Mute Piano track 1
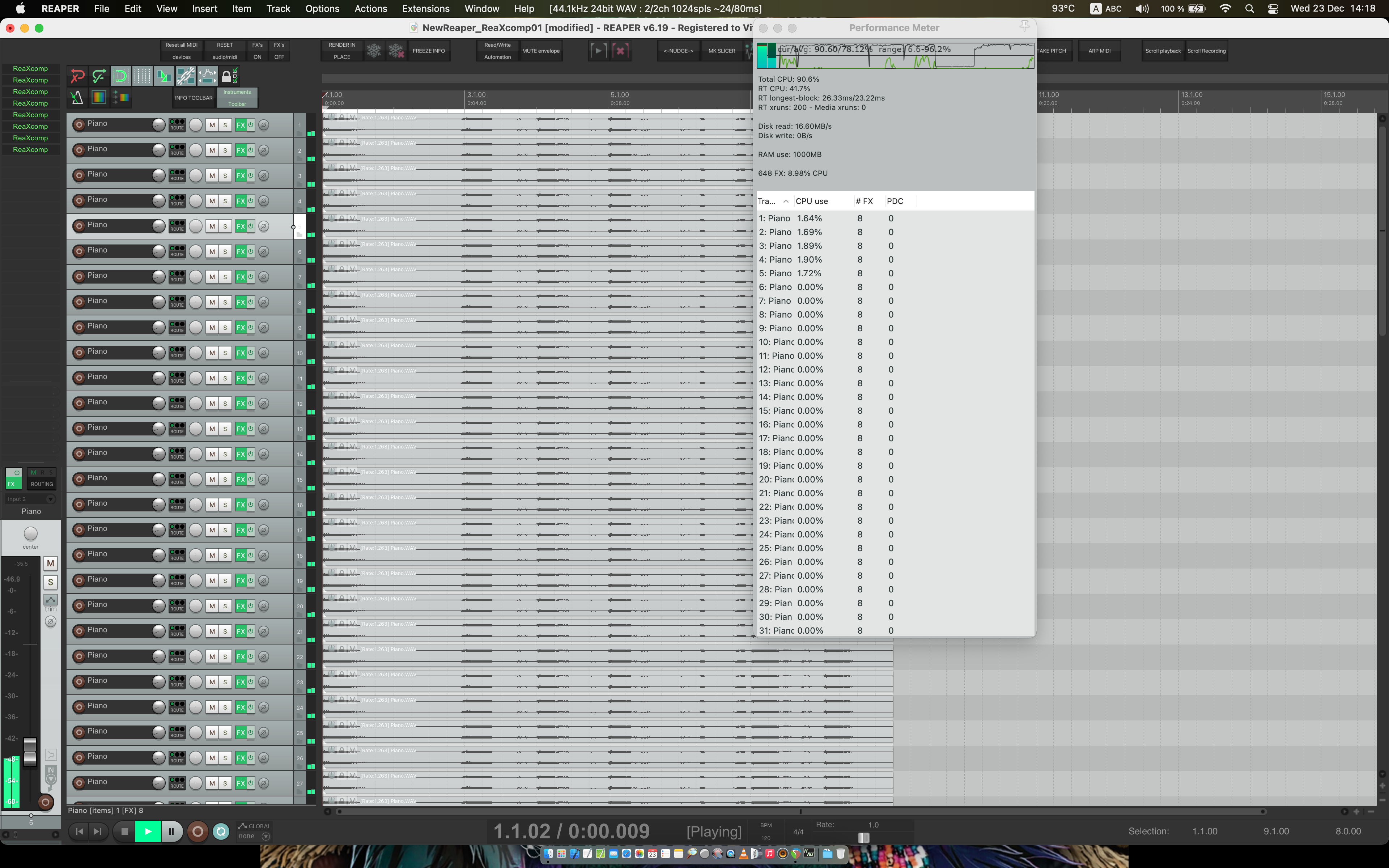Viewport: 1389px width, 868px height. click(212, 125)
